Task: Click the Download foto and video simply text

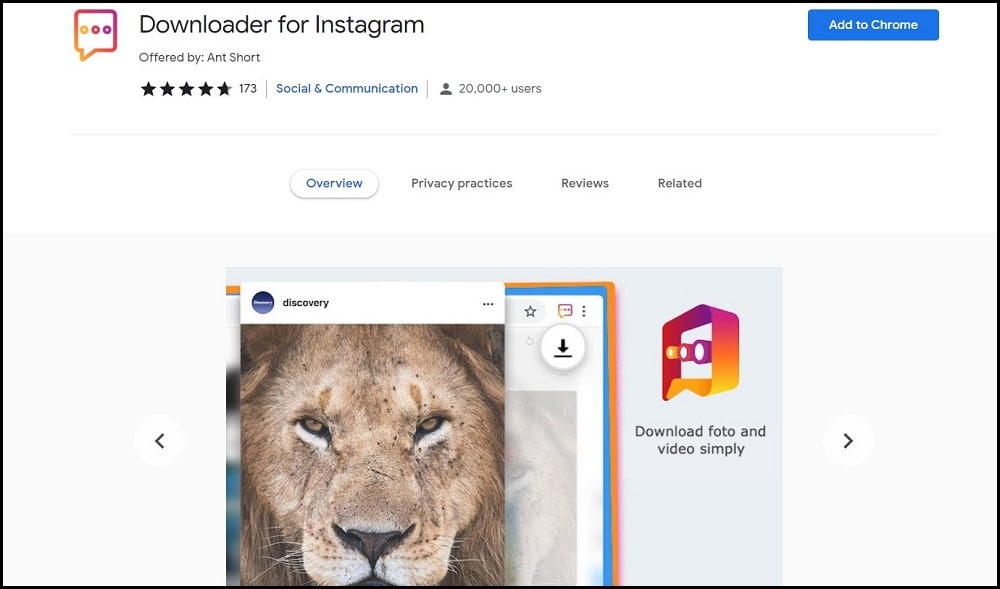Action: point(700,440)
